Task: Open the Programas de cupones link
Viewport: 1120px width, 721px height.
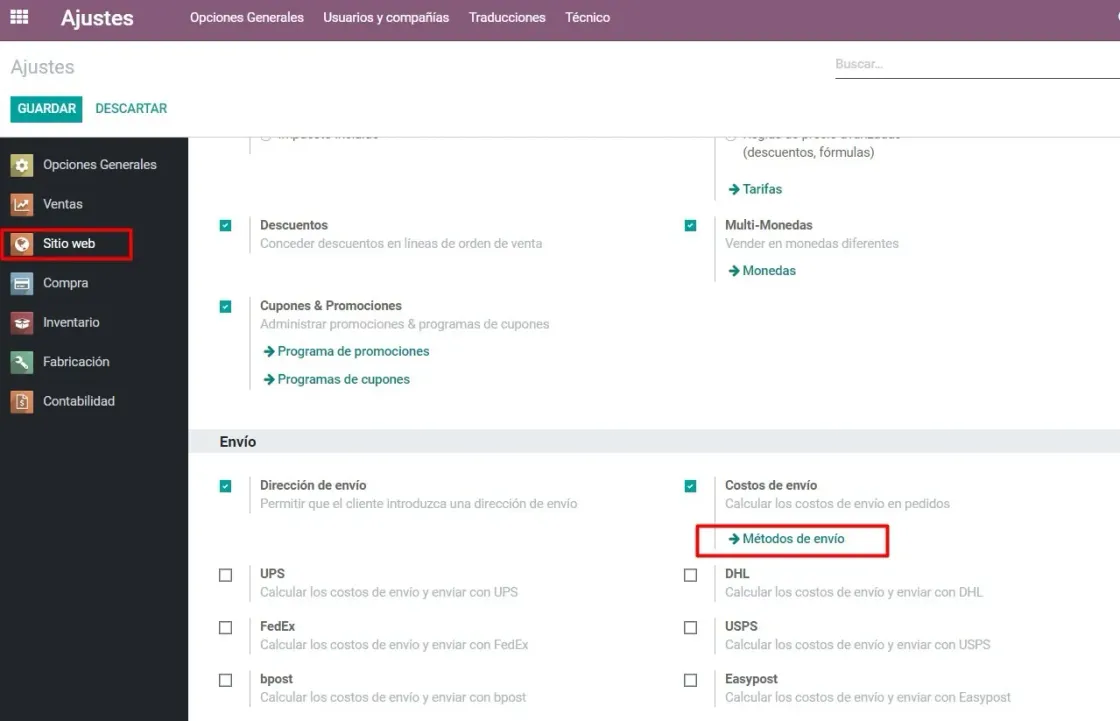Action: [x=343, y=379]
